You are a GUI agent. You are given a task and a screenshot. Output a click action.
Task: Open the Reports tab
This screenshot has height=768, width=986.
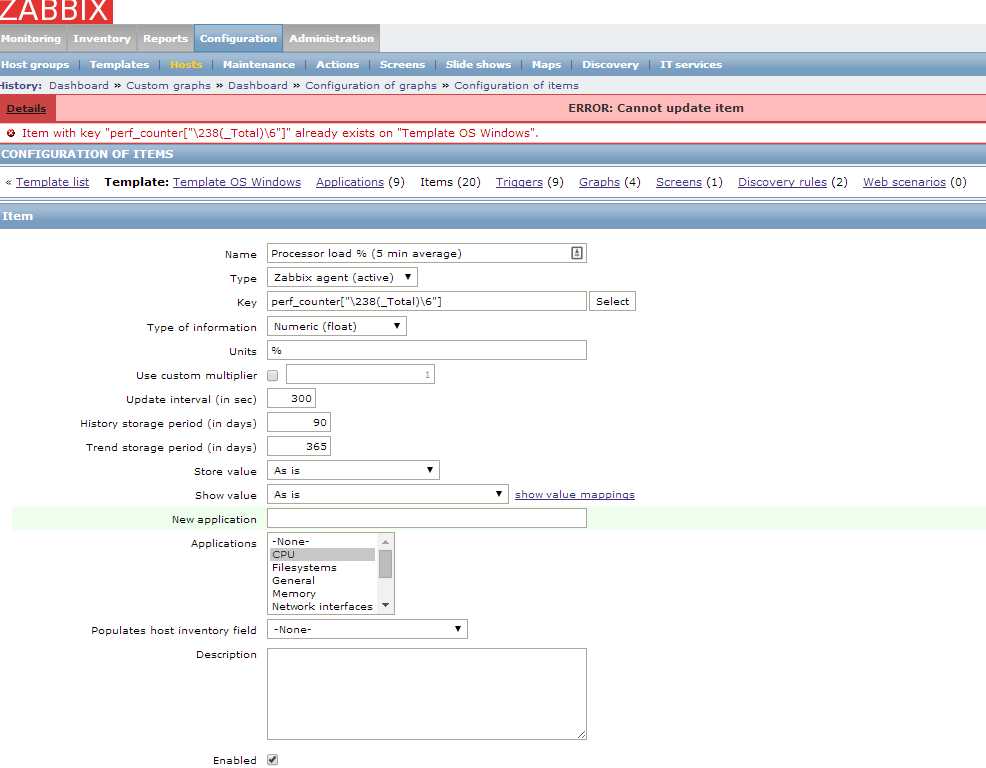tap(165, 39)
